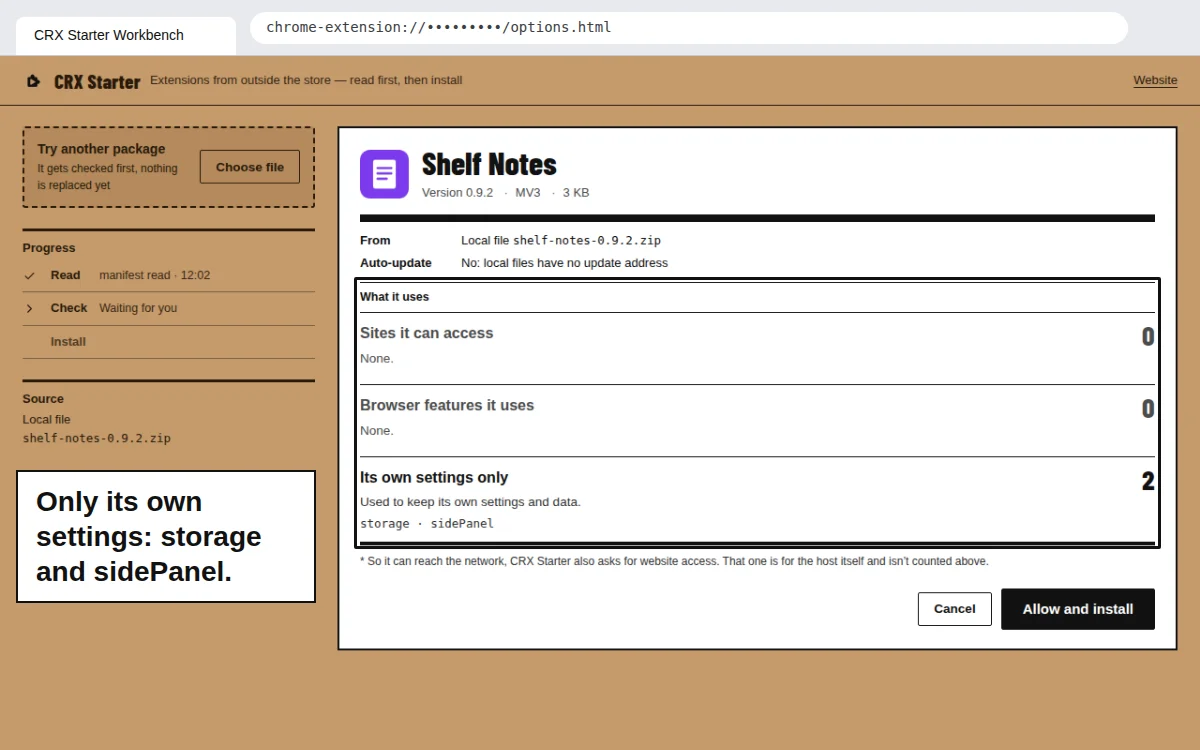The image size is (1200, 750).
Task: Click Allow and install
Action: pyautogui.click(x=1078, y=609)
